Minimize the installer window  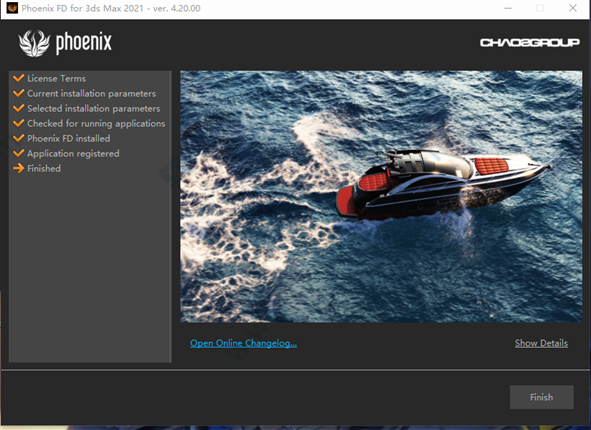[508, 8]
